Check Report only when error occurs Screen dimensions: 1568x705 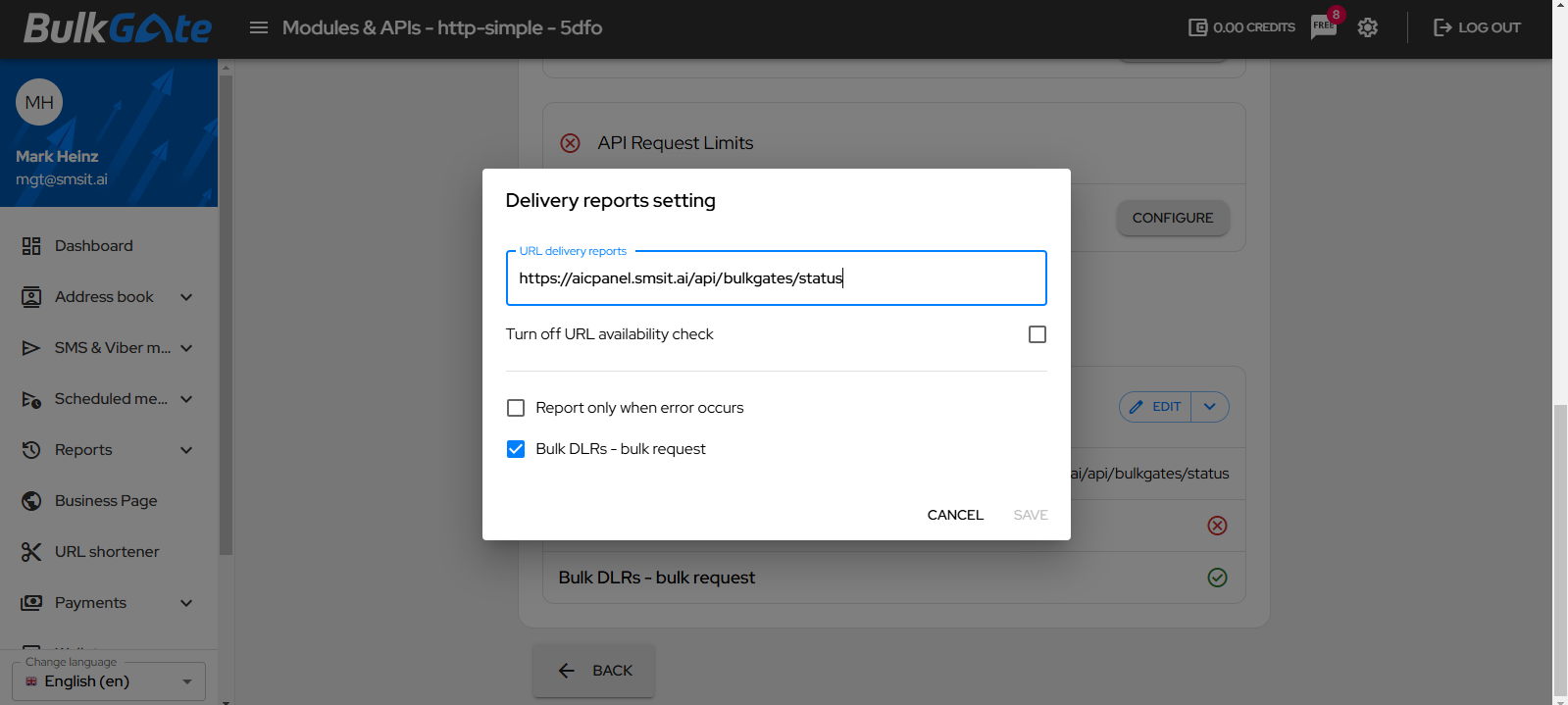[516, 408]
